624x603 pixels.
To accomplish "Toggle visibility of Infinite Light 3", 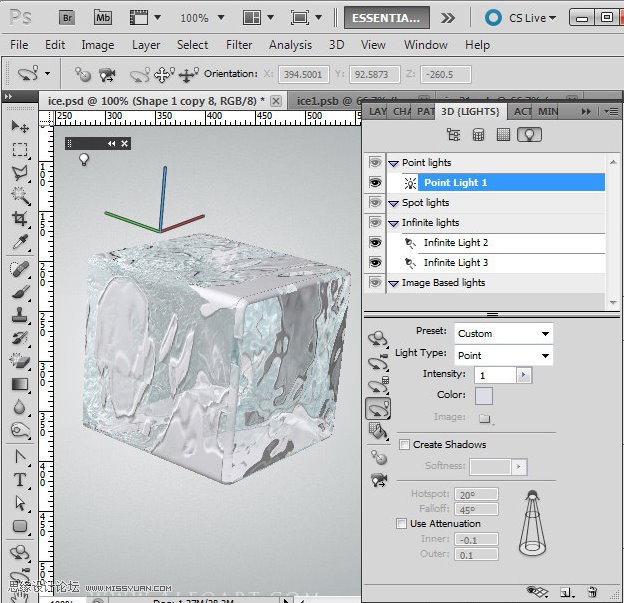I will (x=375, y=262).
